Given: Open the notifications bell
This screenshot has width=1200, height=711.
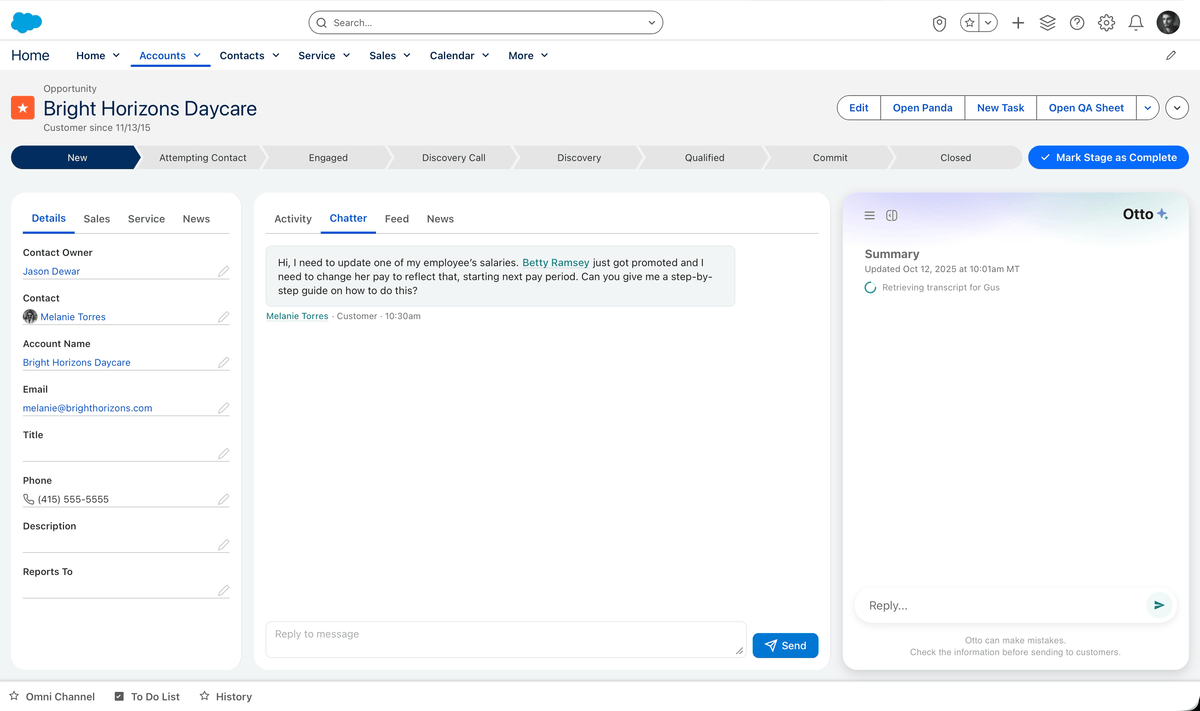Looking at the screenshot, I should [x=1136, y=22].
